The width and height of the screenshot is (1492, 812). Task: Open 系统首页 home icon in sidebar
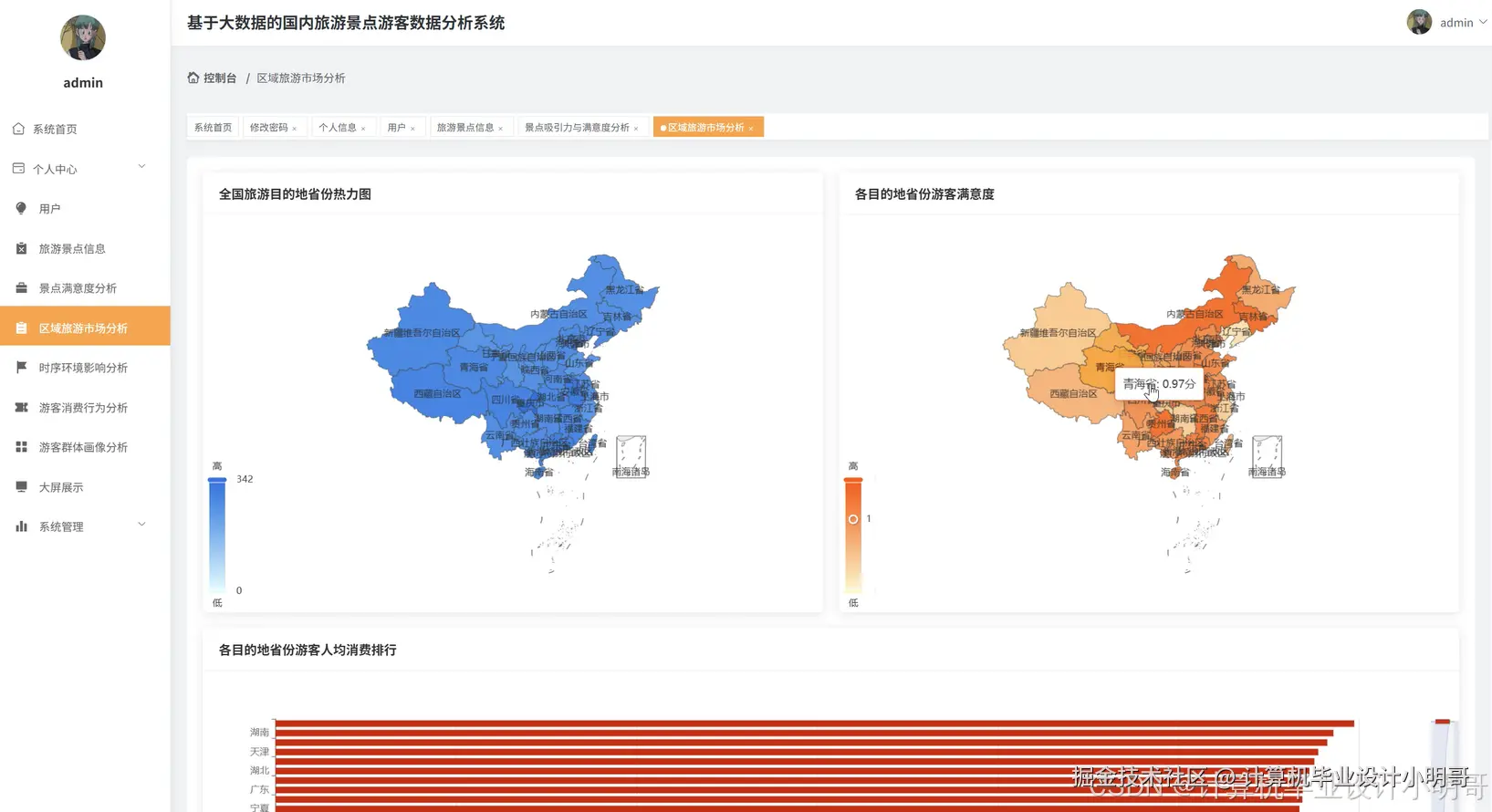coord(18,129)
